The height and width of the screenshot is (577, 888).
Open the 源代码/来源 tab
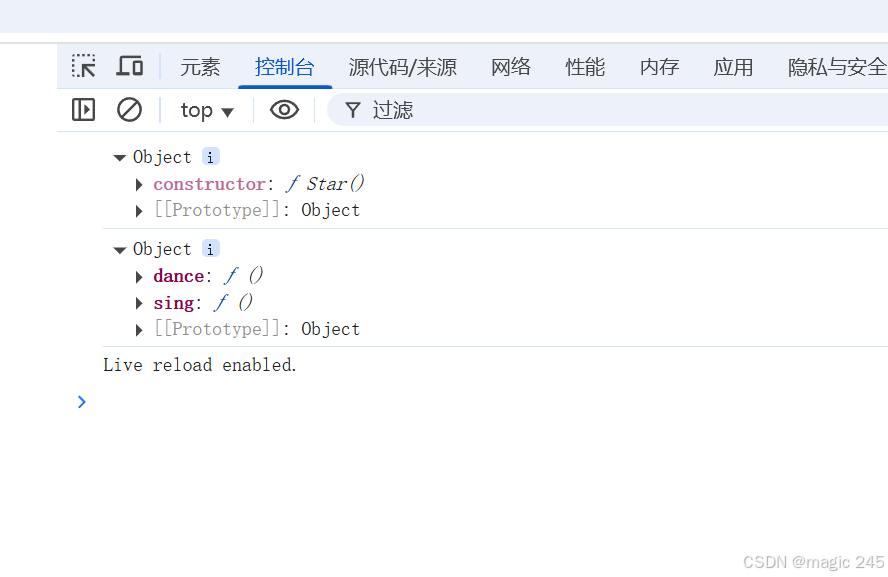pyautogui.click(x=403, y=67)
